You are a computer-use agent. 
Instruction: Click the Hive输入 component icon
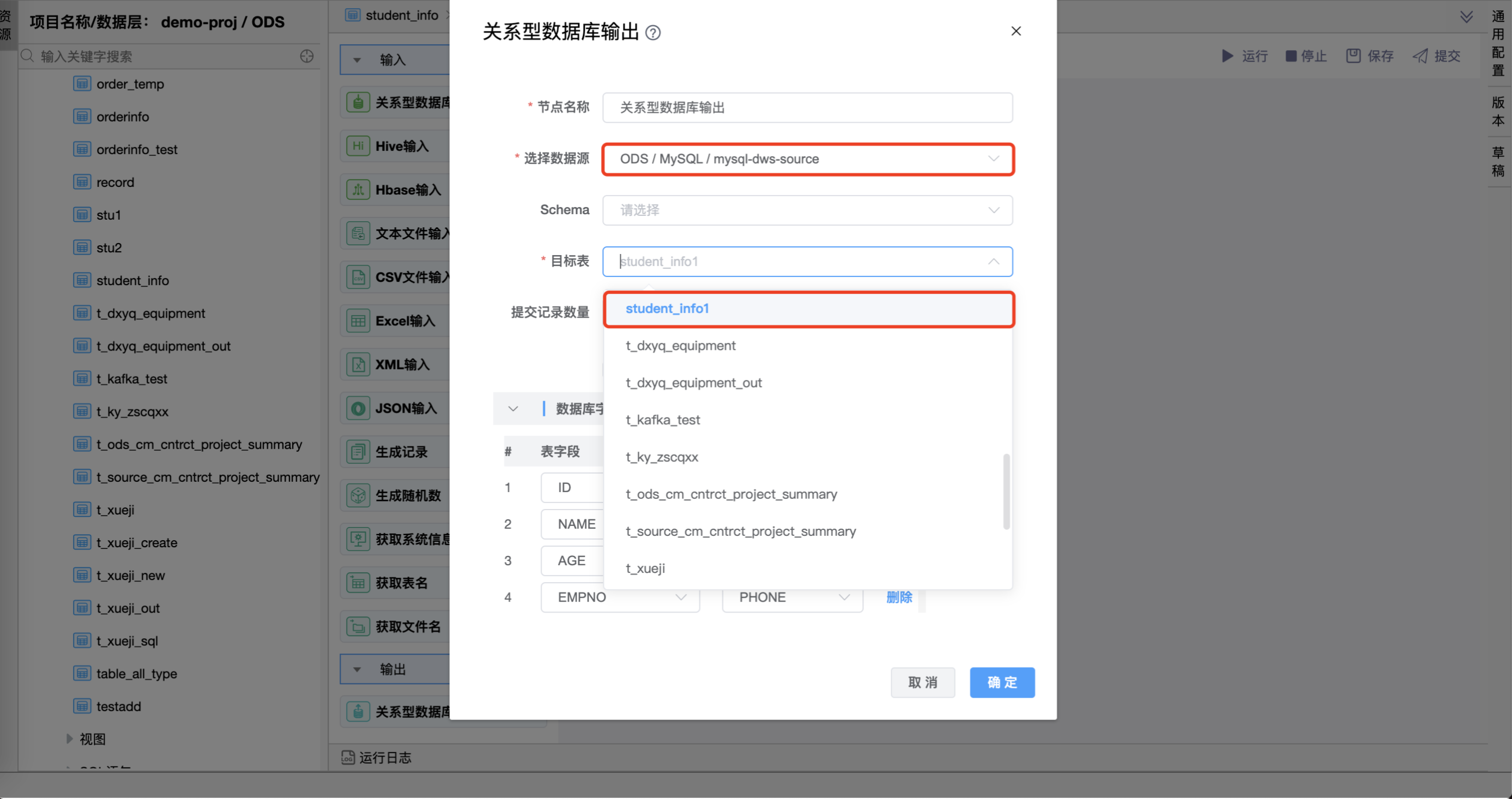[x=358, y=146]
